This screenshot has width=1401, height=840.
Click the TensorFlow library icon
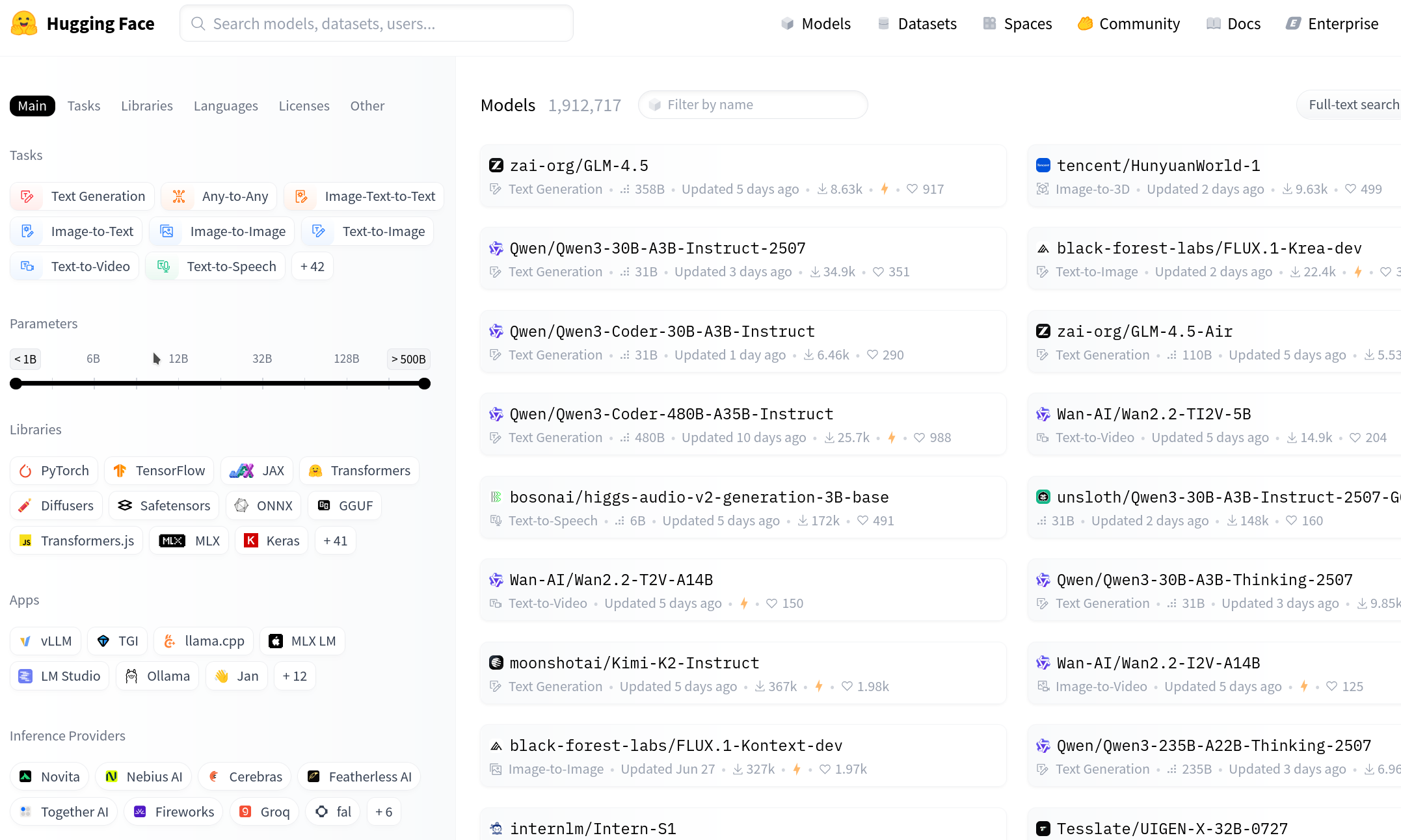click(120, 471)
